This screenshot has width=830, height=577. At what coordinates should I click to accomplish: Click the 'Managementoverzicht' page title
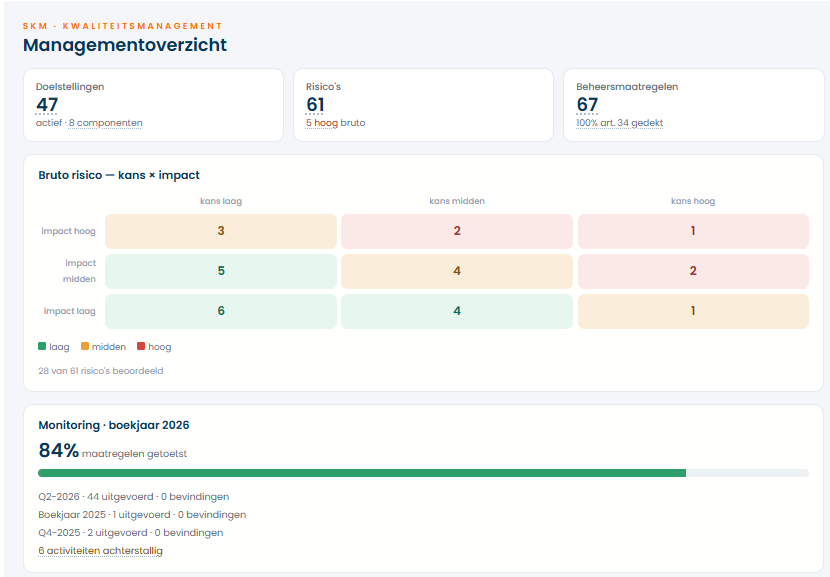(x=125, y=45)
